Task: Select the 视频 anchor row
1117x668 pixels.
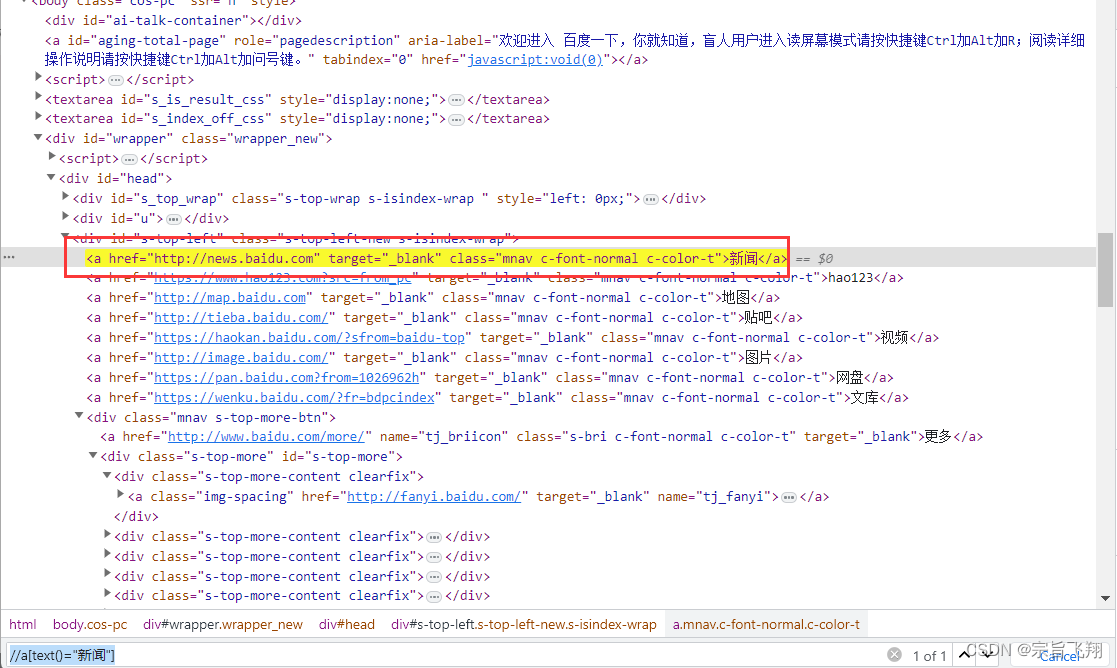Action: pyautogui.click(x=512, y=338)
